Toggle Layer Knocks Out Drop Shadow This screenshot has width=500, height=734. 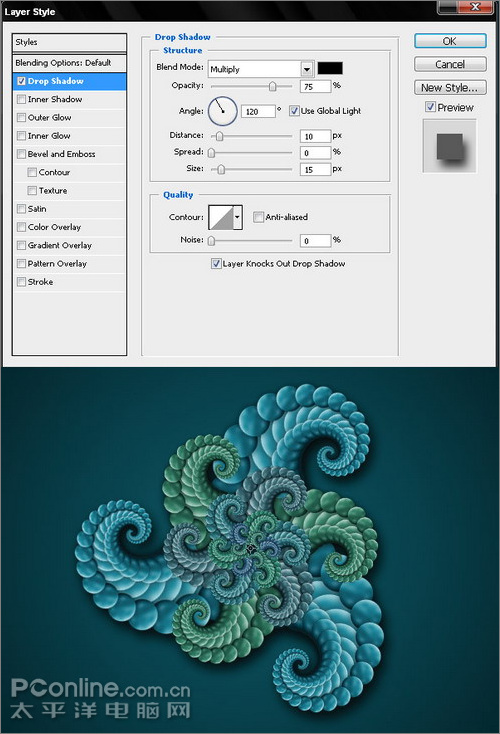[x=216, y=264]
